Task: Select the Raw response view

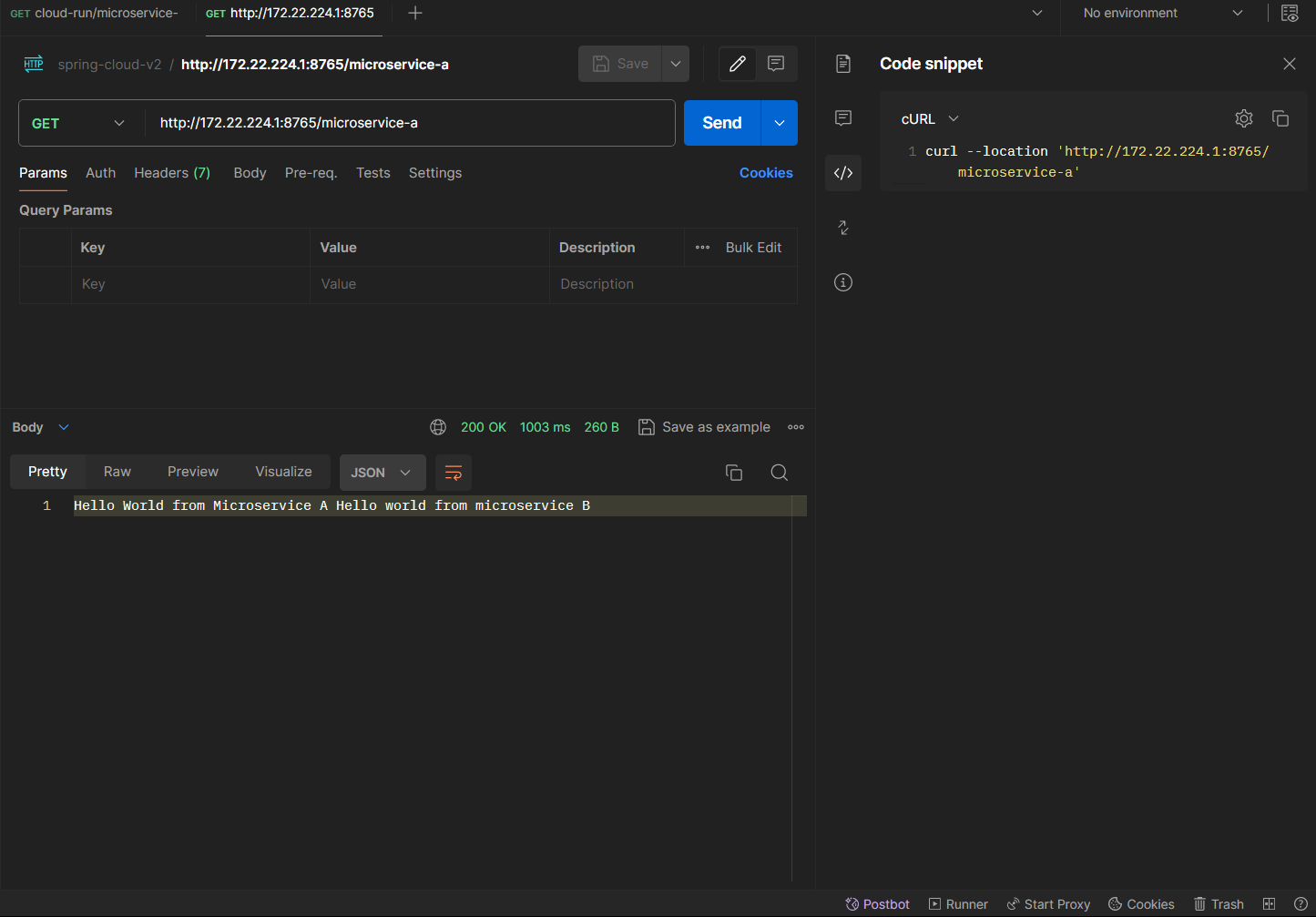Action: tap(117, 472)
